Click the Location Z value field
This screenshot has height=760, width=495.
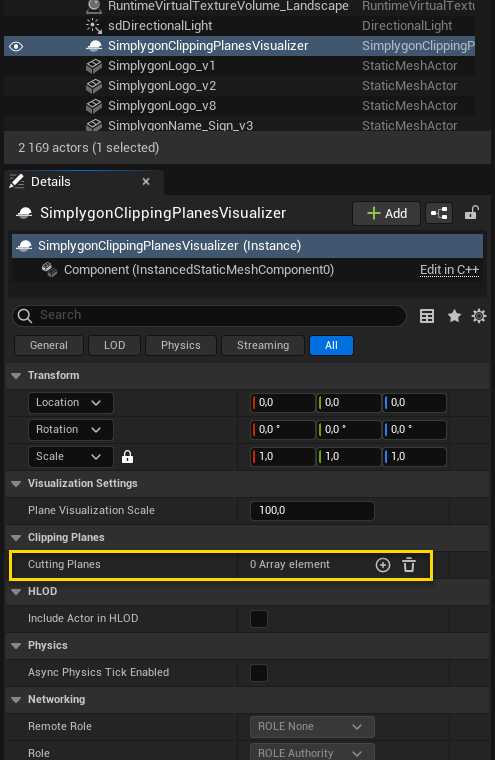pyautogui.click(x=415, y=403)
